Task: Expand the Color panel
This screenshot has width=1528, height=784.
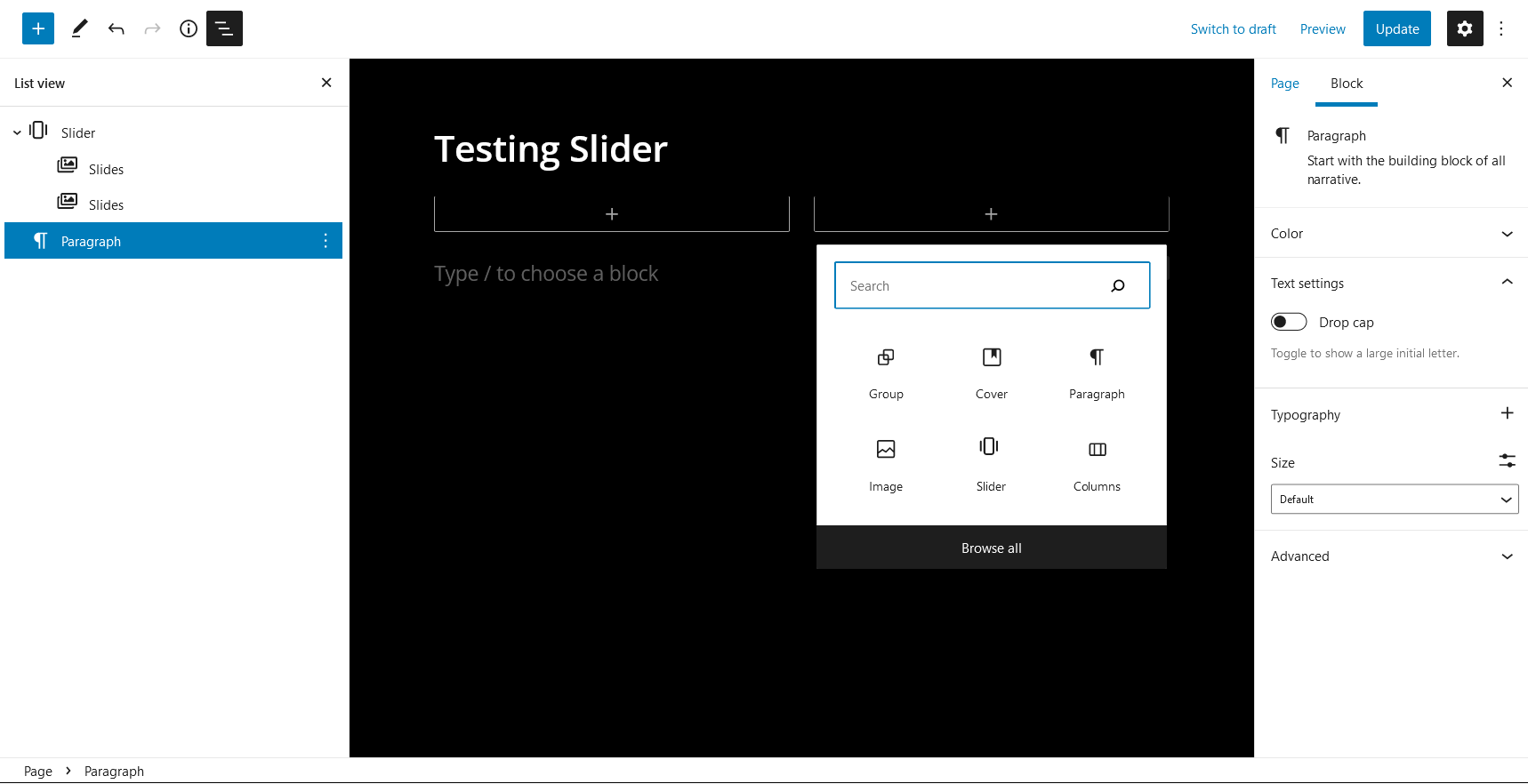Action: pos(1391,234)
